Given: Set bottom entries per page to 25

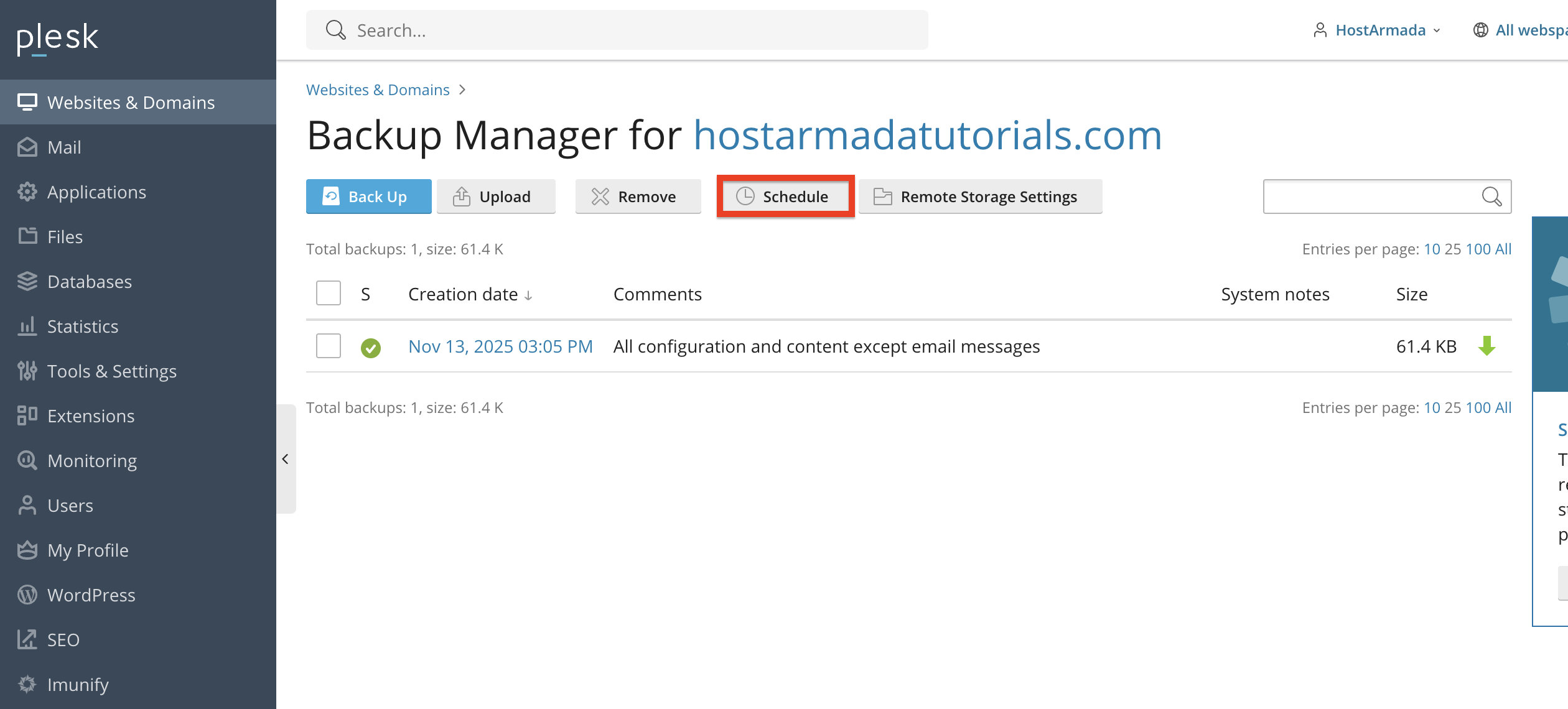Looking at the screenshot, I should (x=1453, y=407).
